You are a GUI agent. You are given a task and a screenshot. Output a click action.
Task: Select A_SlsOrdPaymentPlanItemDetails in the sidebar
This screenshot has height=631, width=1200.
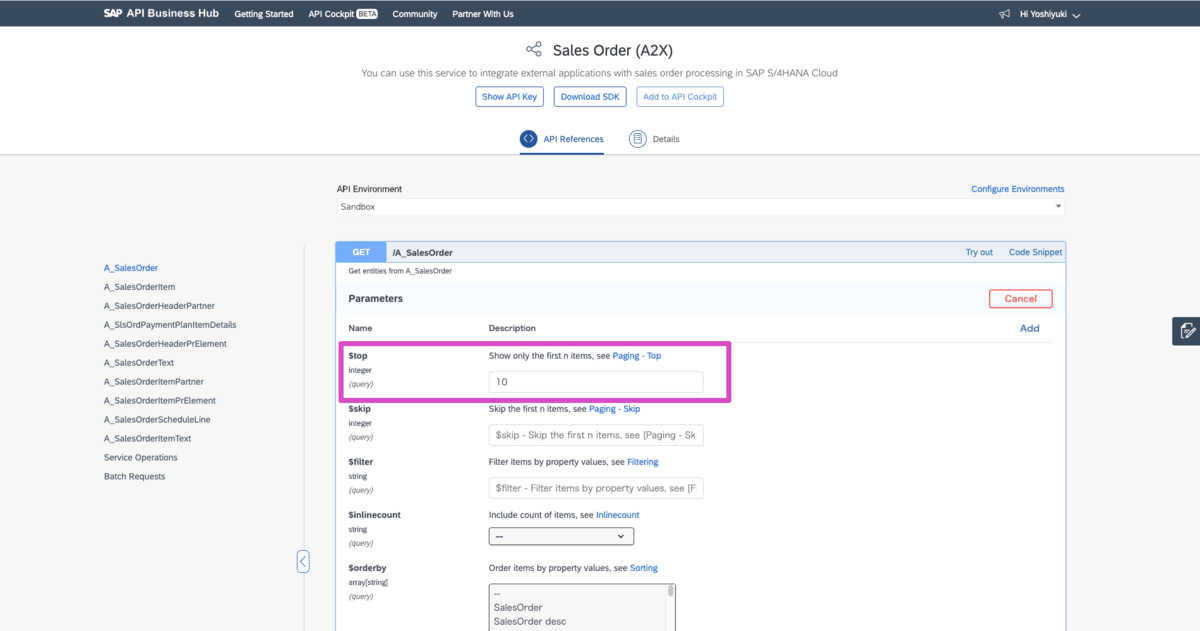pyautogui.click(x=170, y=325)
